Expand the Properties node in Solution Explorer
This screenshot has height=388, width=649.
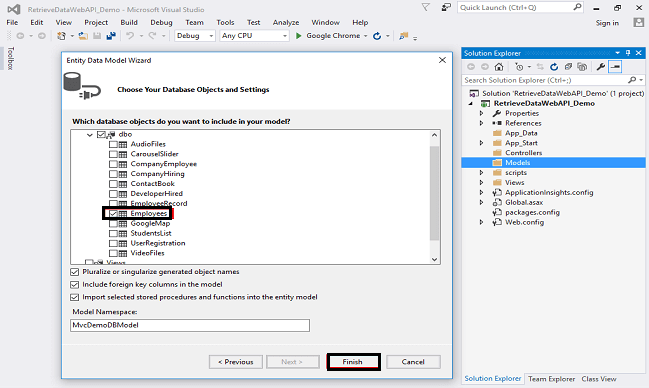click(481, 113)
